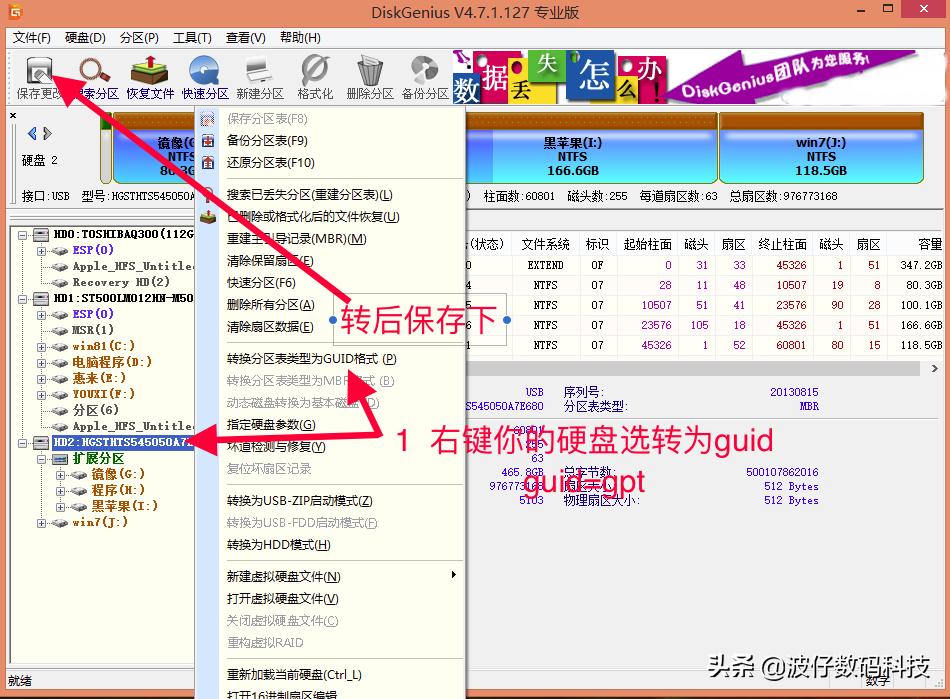Viewport: 950px width, 699px height.
Task: Close the sidebar panel with the x button
Action: point(11,113)
